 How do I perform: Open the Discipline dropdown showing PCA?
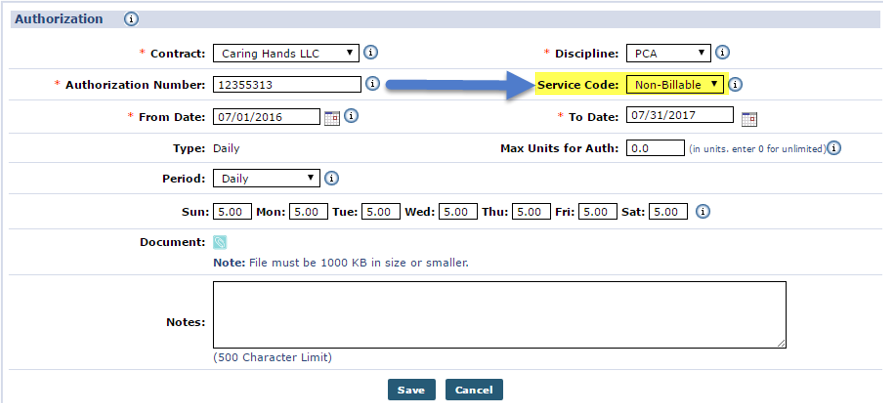click(x=668, y=53)
